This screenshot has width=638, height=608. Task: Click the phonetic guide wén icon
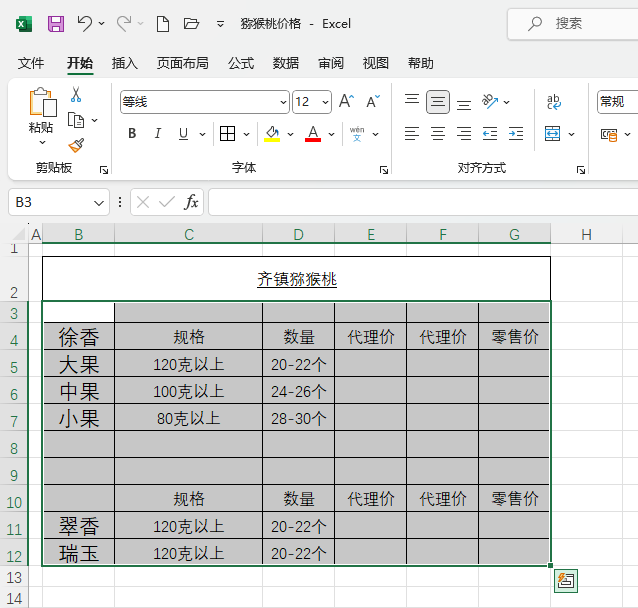click(x=357, y=133)
